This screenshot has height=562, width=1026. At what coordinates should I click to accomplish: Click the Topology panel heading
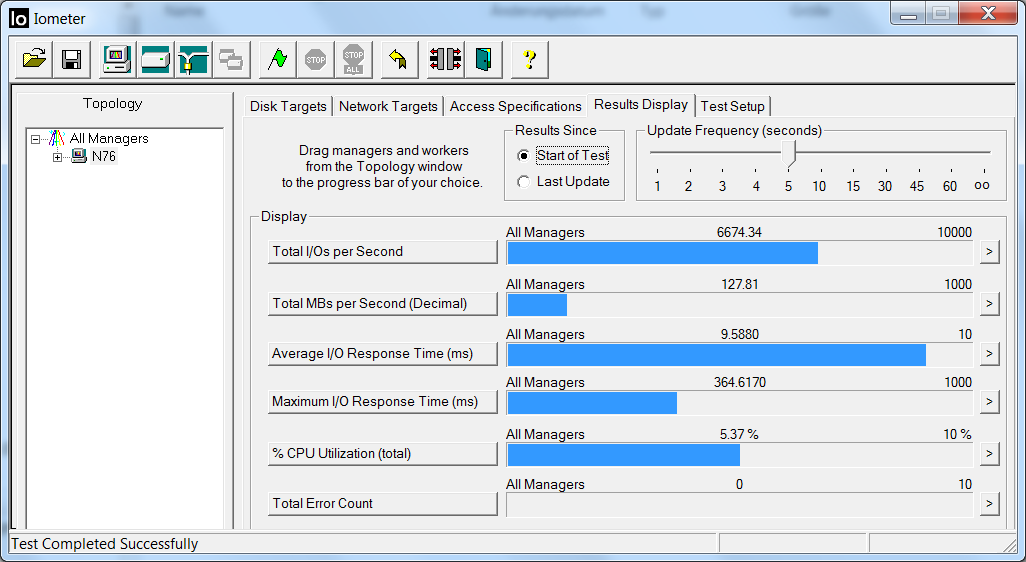pyautogui.click(x=113, y=103)
